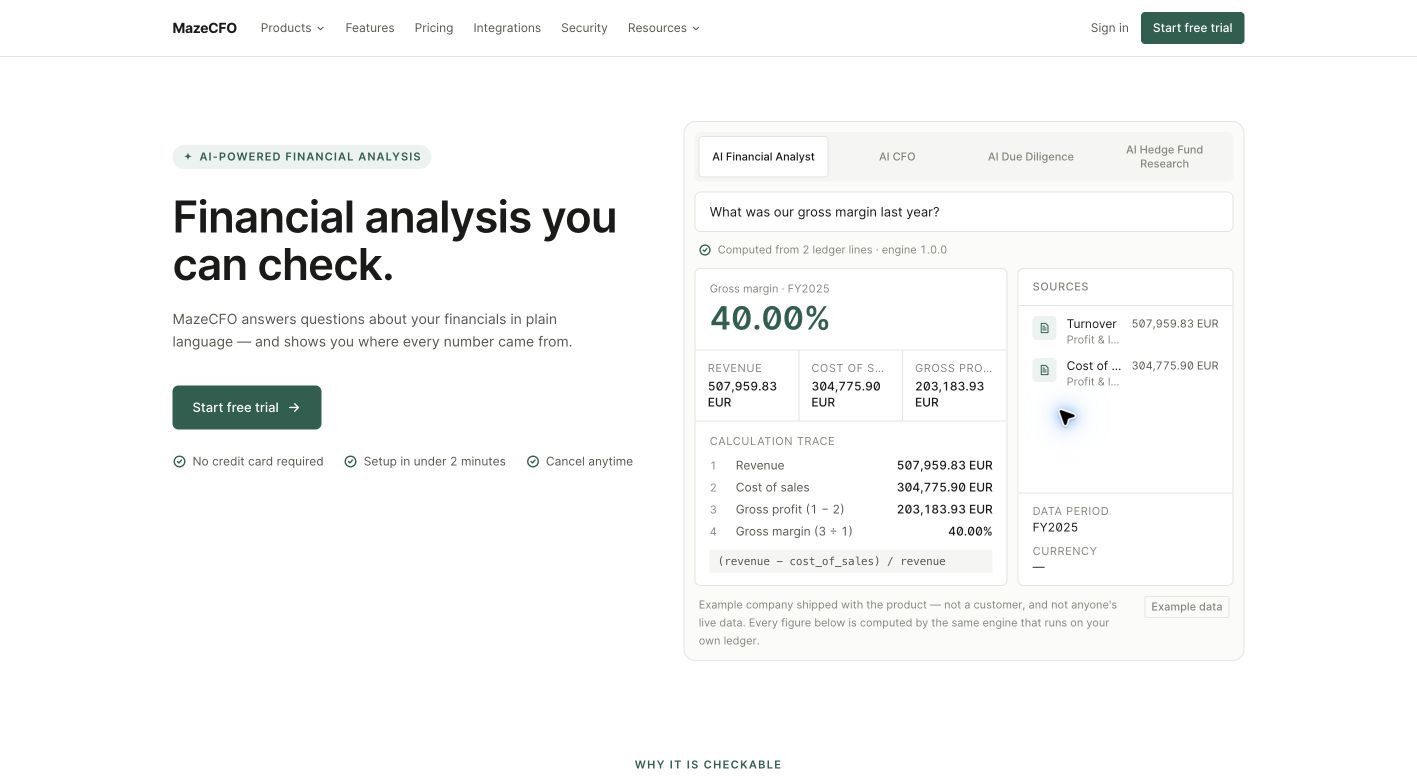Click the WHY IT IS CHECKABLE heading
This screenshot has width=1417, height=776.
708,765
